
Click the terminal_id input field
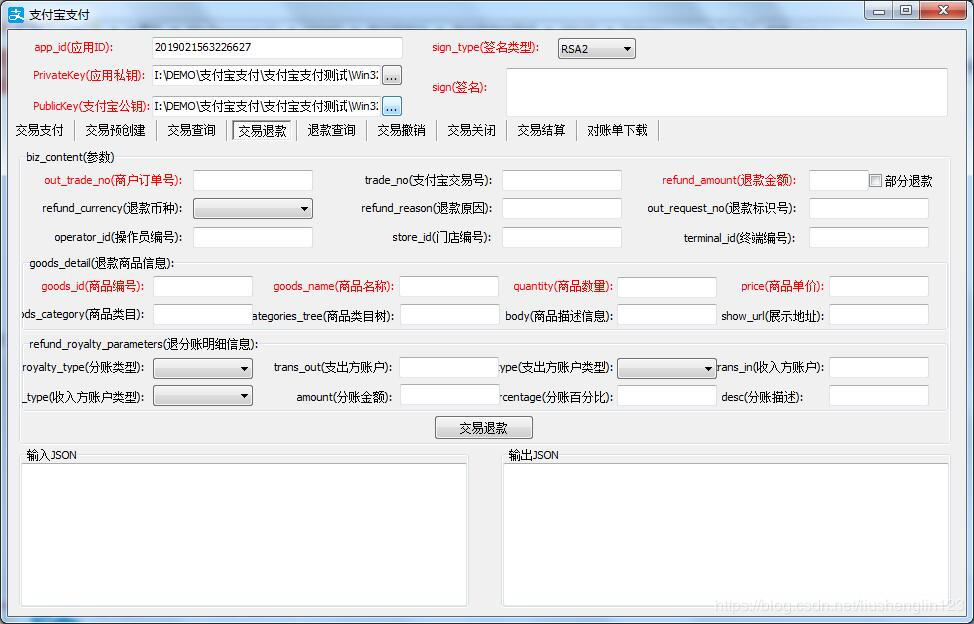[x=868, y=237]
